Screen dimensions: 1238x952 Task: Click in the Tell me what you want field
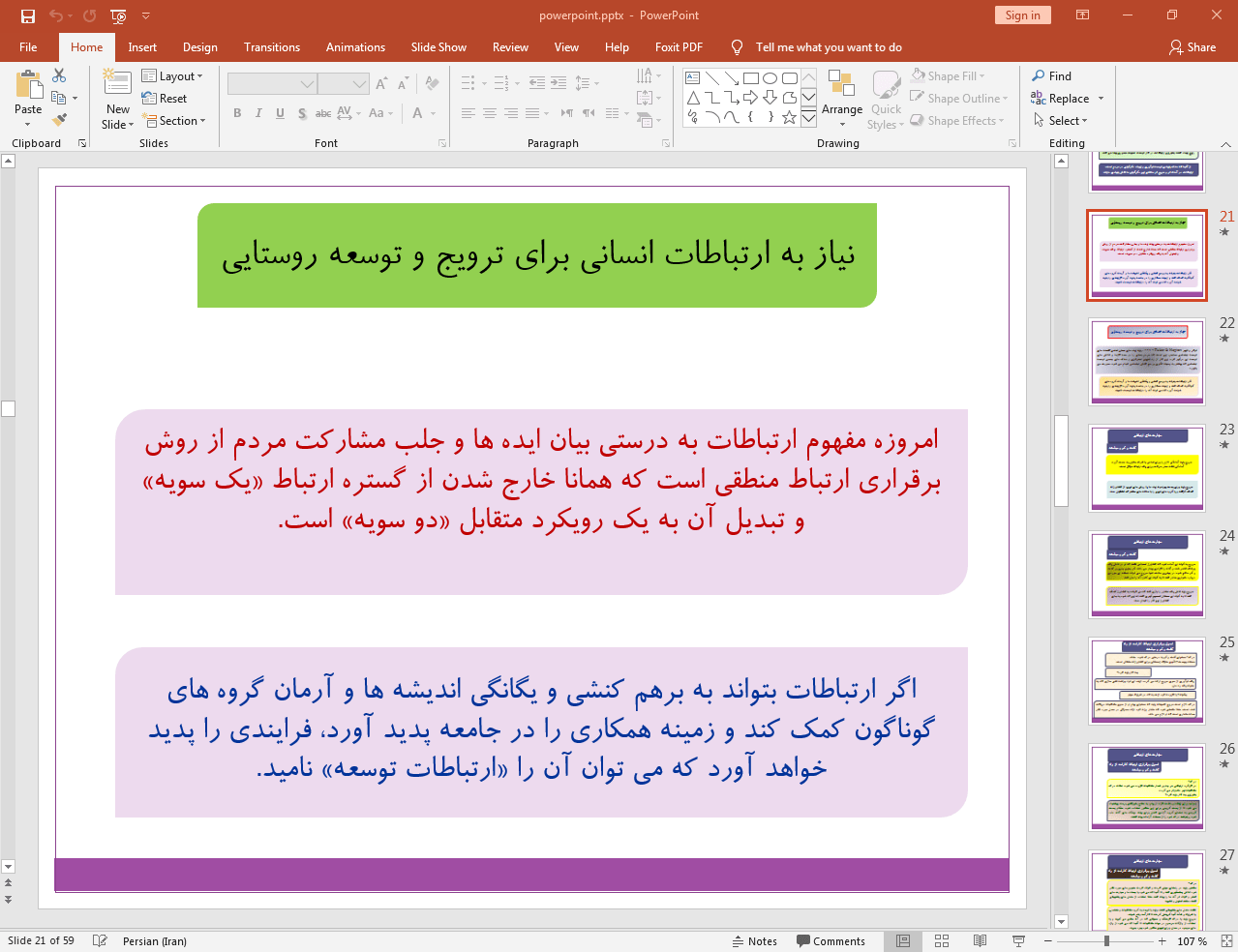829,46
